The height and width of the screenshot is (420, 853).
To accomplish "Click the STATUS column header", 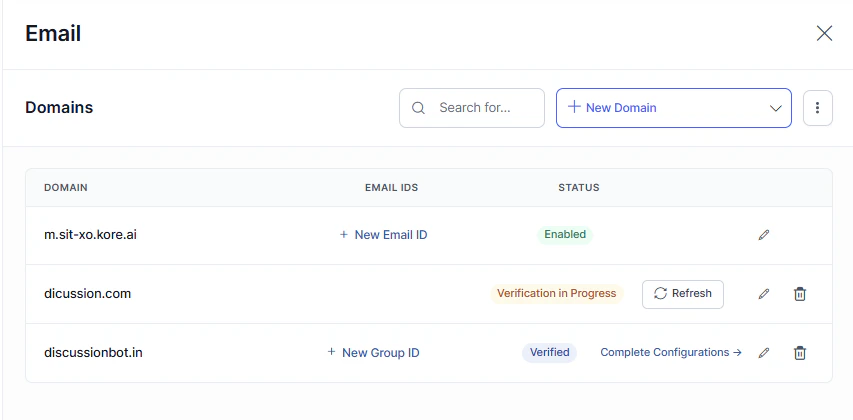I will pos(579,188).
